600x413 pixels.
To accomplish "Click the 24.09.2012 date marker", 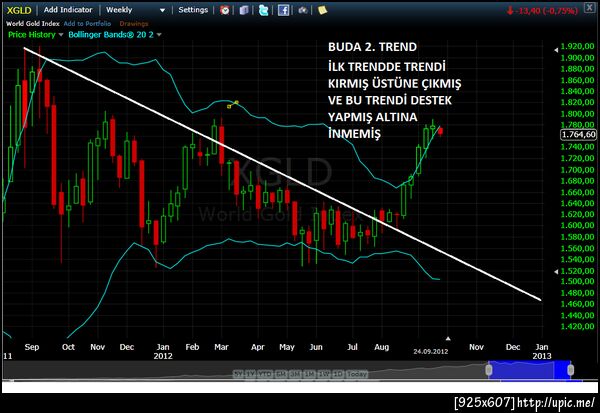I will point(430,351).
